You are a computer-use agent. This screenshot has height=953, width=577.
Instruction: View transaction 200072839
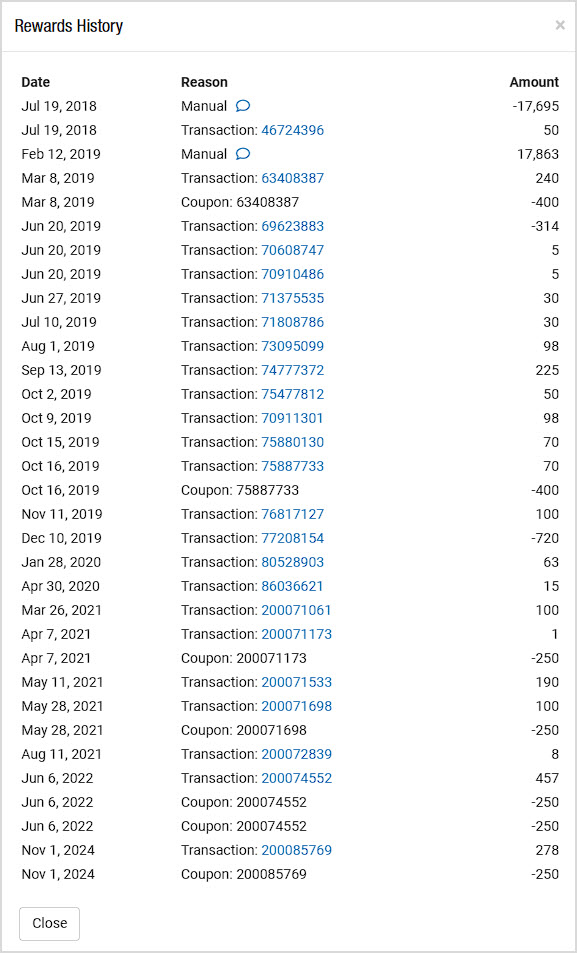pos(297,754)
